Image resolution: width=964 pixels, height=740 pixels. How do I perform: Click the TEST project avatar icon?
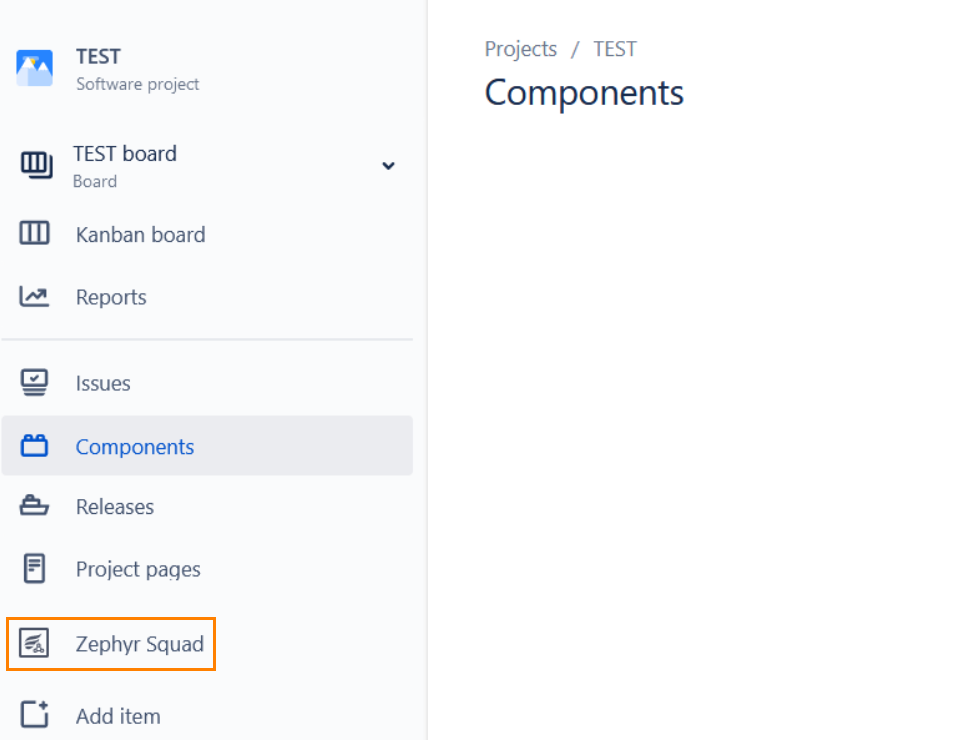click(34, 68)
